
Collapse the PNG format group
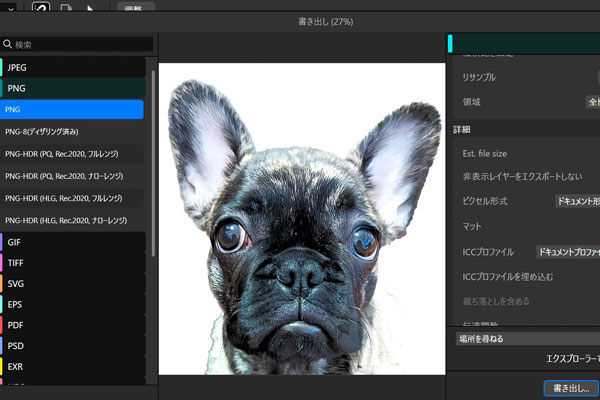click(73, 88)
